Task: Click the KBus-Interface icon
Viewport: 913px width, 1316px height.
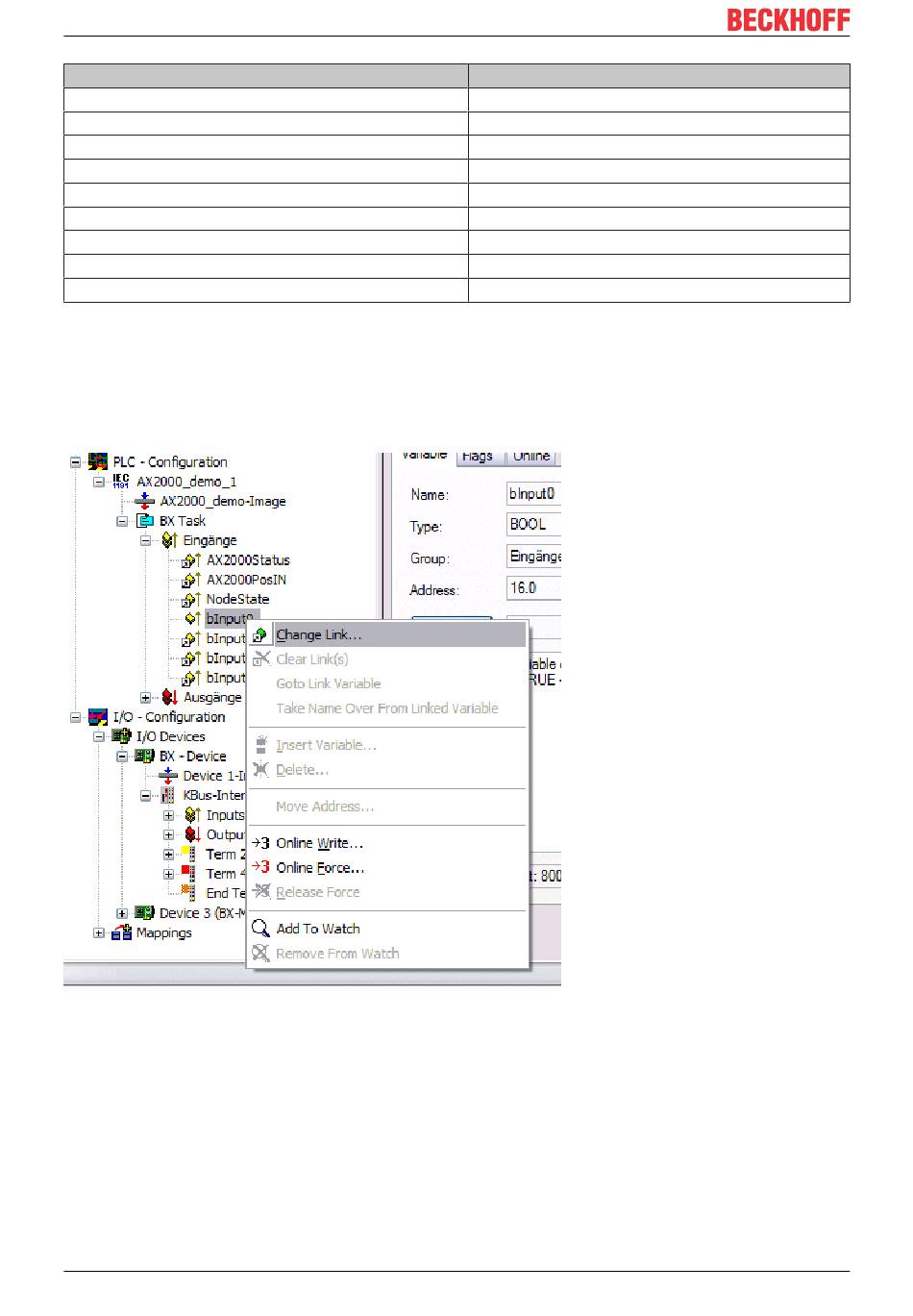Action: [x=168, y=795]
